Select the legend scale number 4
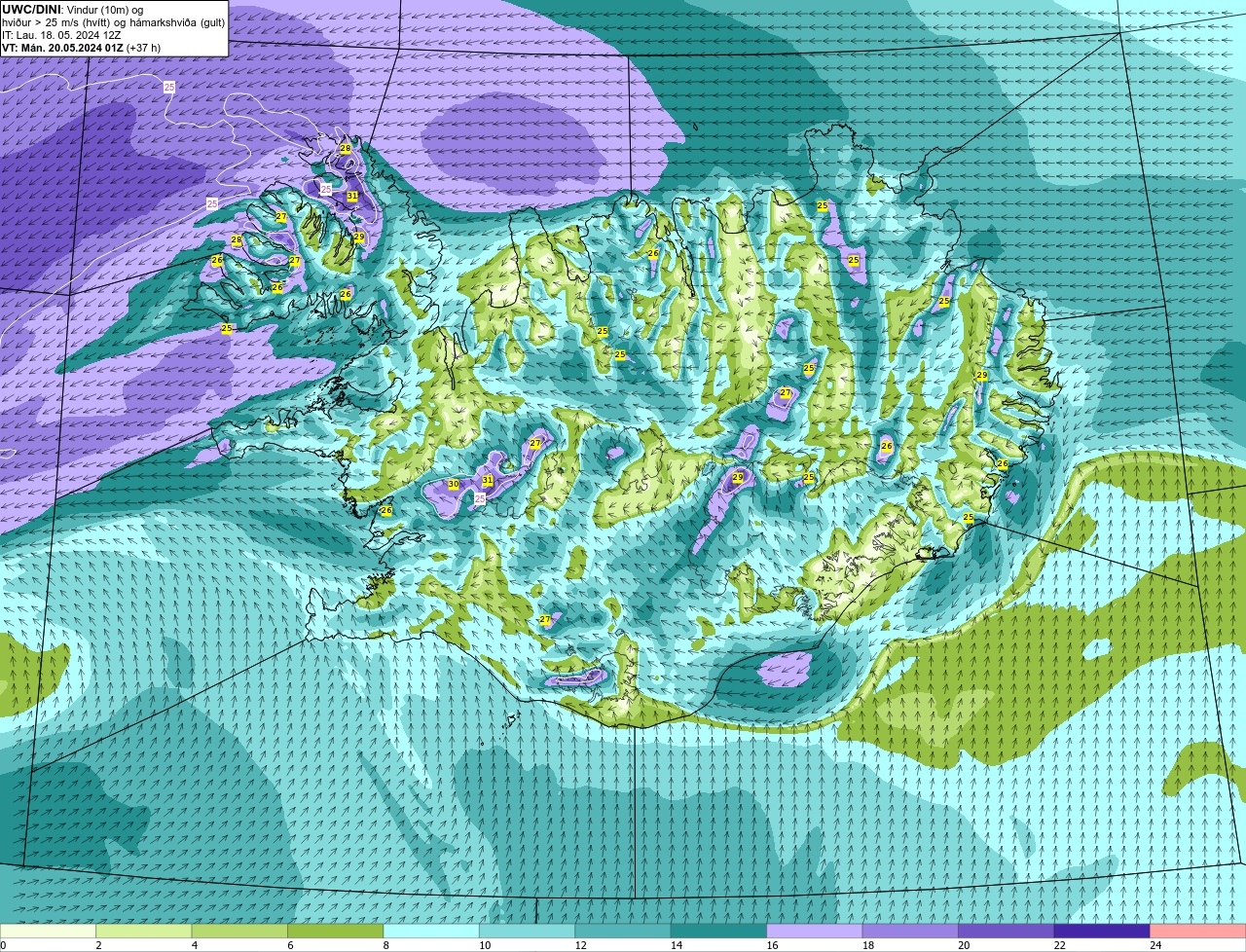The image size is (1246, 952). (x=195, y=945)
